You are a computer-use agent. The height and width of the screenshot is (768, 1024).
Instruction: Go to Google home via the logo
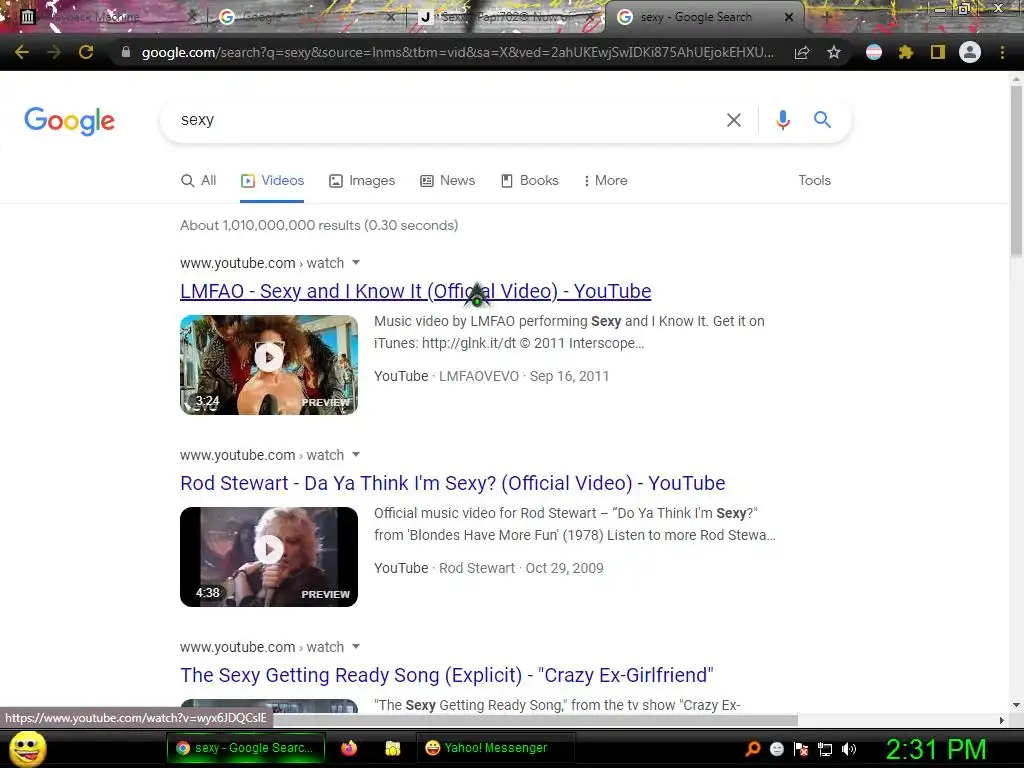[x=69, y=121]
